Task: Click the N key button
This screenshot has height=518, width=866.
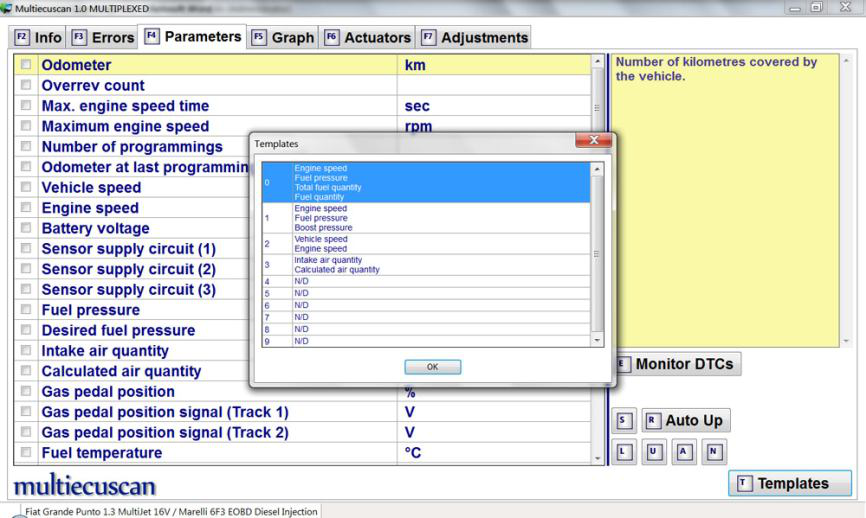Action: [714, 452]
